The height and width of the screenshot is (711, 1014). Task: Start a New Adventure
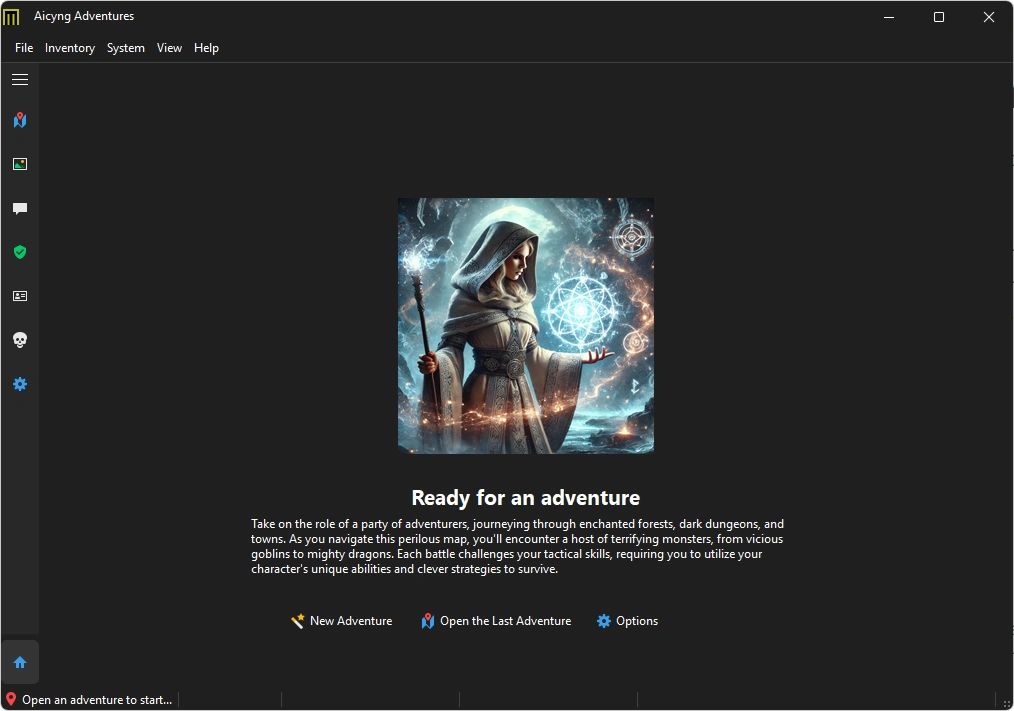[x=341, y=621]
